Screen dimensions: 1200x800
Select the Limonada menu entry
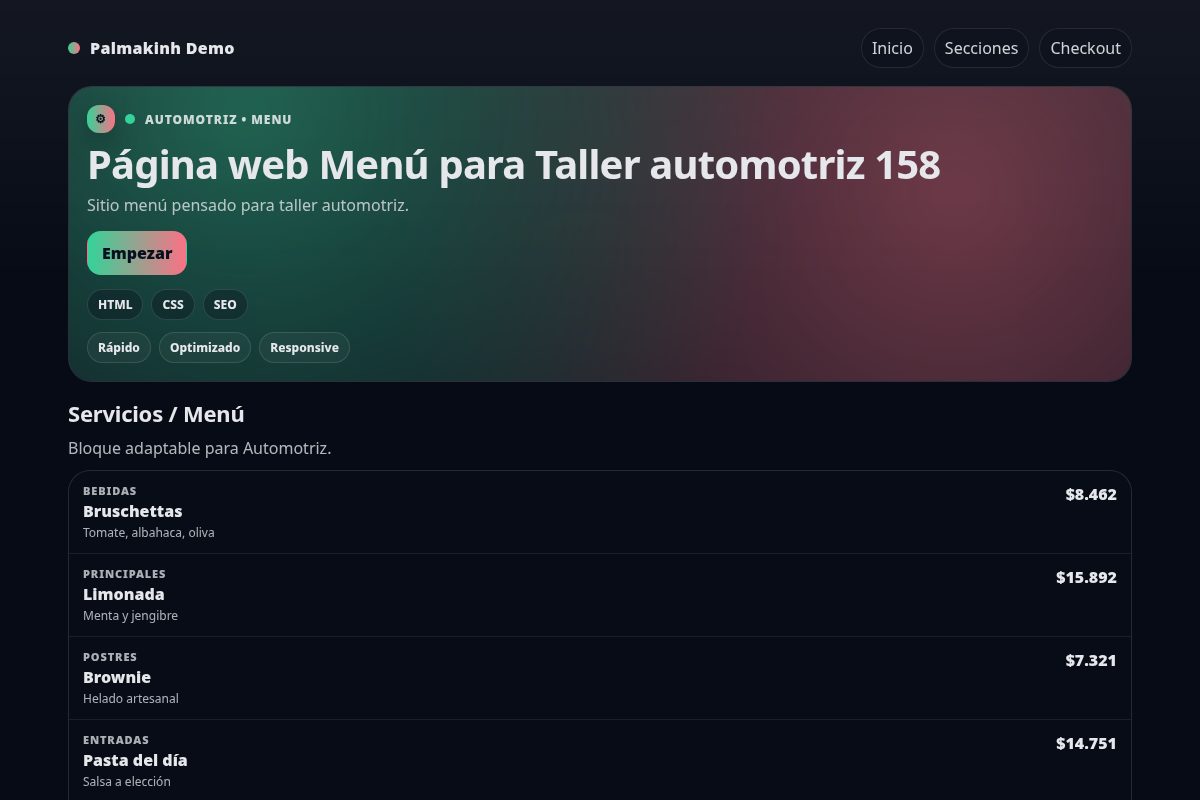[124, 594]
